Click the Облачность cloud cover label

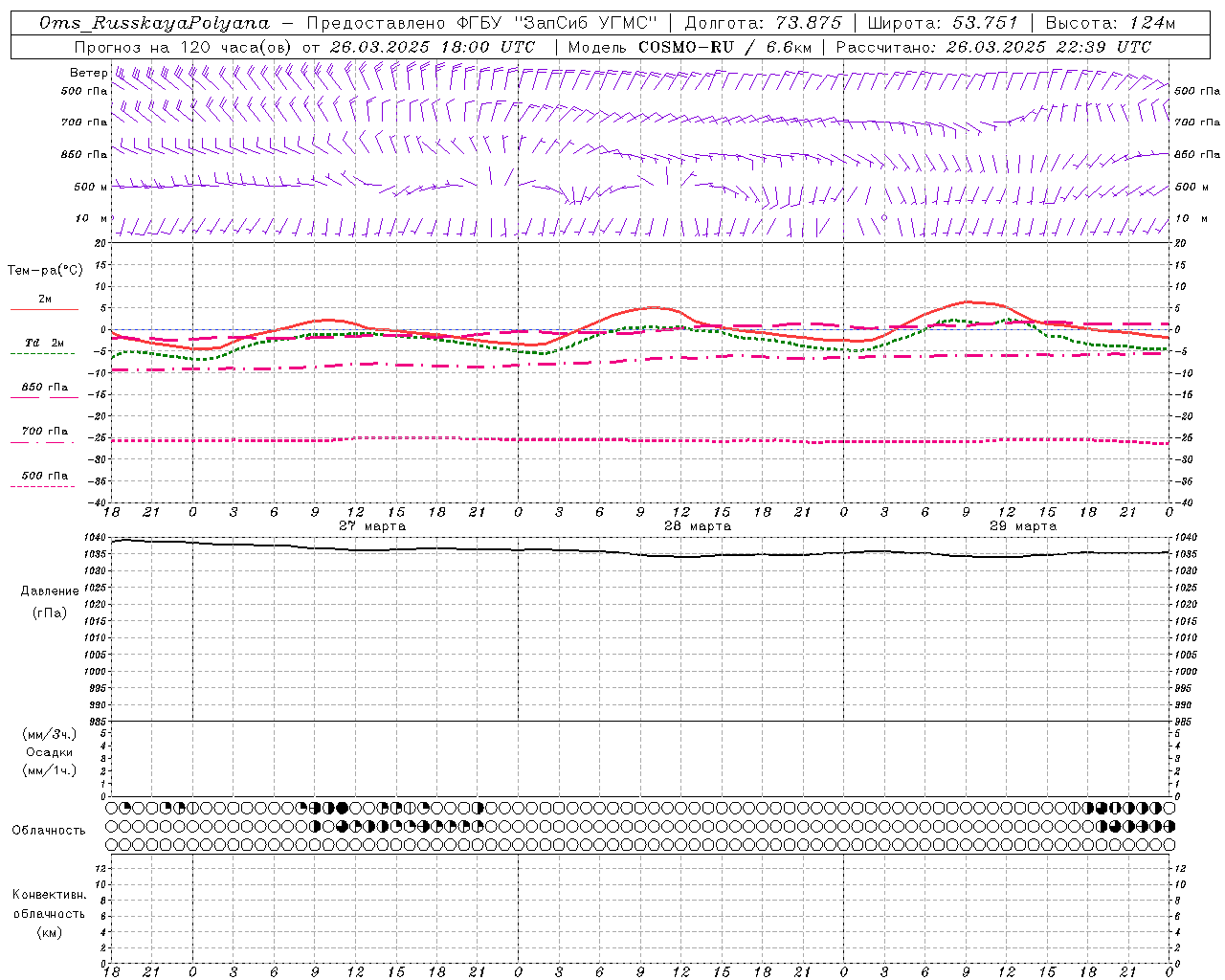click(x=49, y=831)
